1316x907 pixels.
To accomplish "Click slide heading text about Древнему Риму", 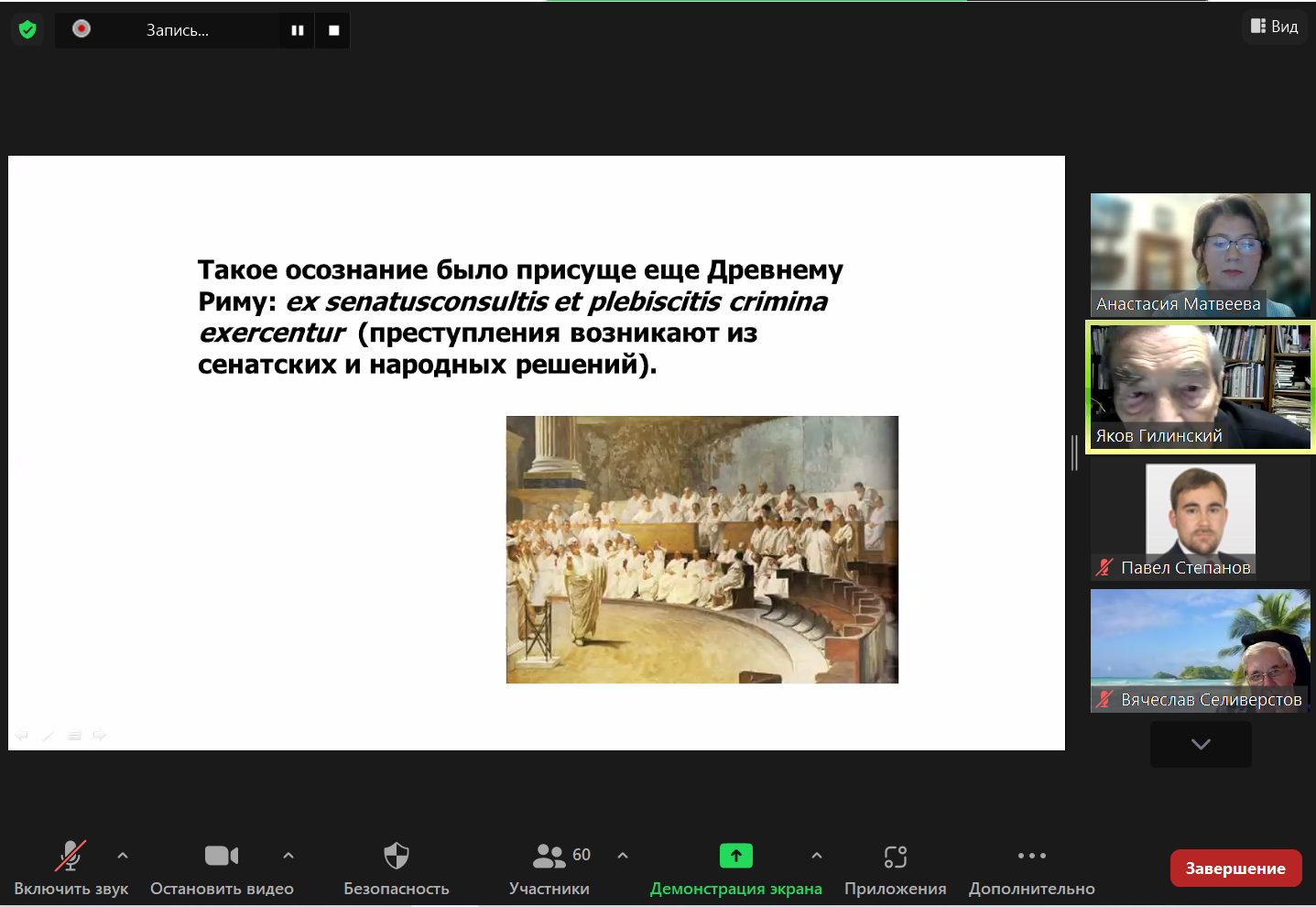I will click(520, 317).
